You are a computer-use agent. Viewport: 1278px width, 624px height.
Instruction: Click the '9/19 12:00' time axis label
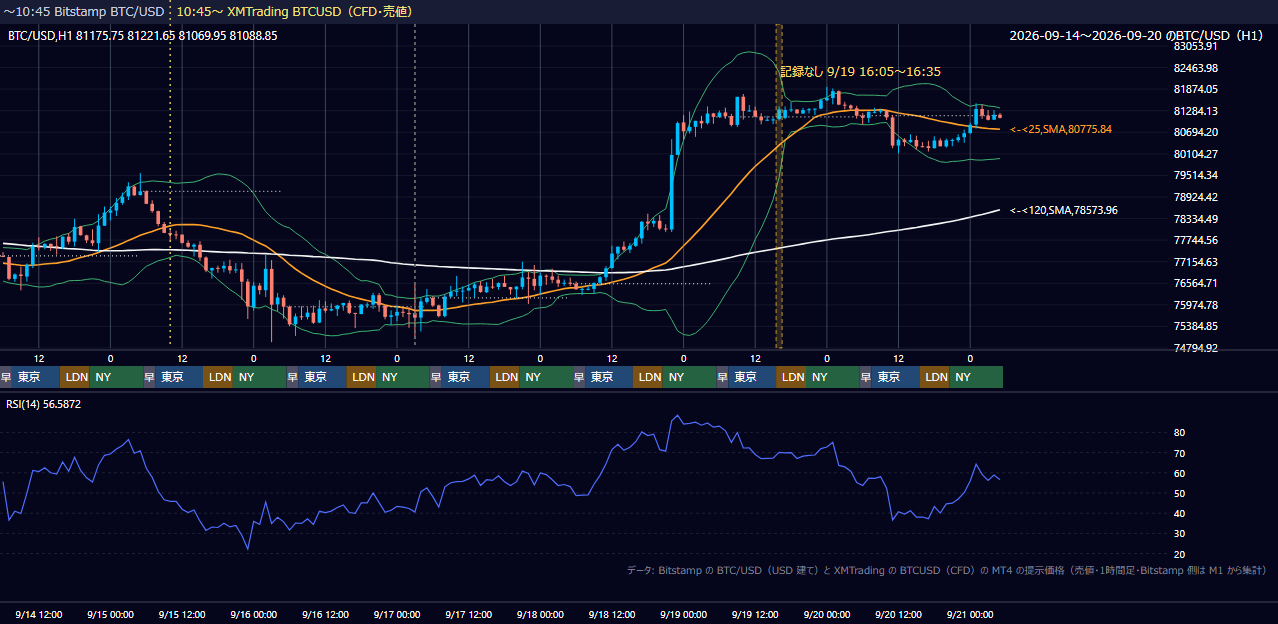point(755,614)
